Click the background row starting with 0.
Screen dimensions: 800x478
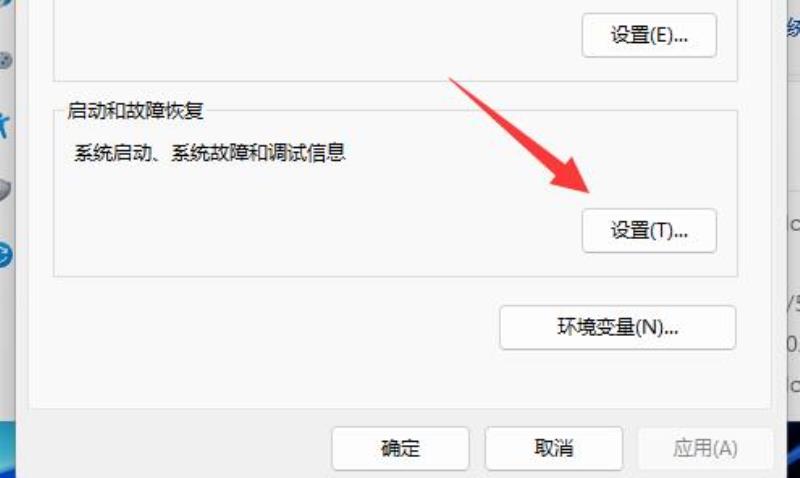click(793, 344)
